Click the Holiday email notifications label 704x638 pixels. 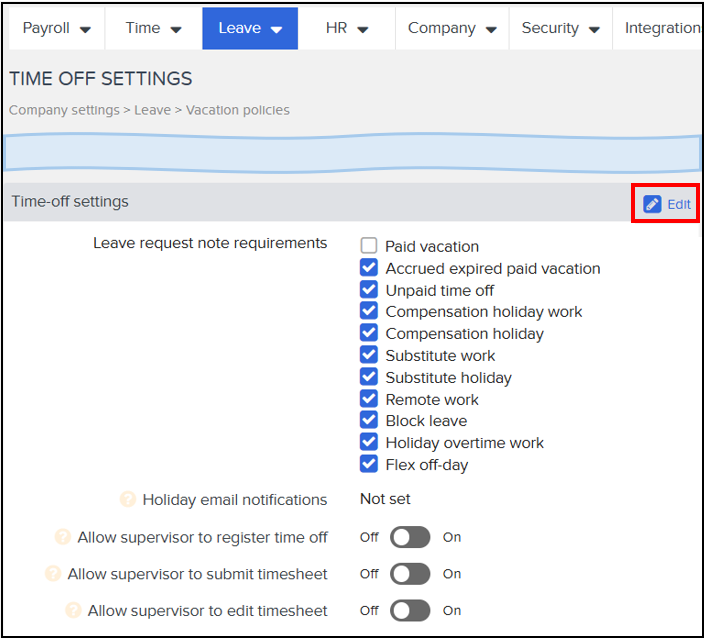235,500
